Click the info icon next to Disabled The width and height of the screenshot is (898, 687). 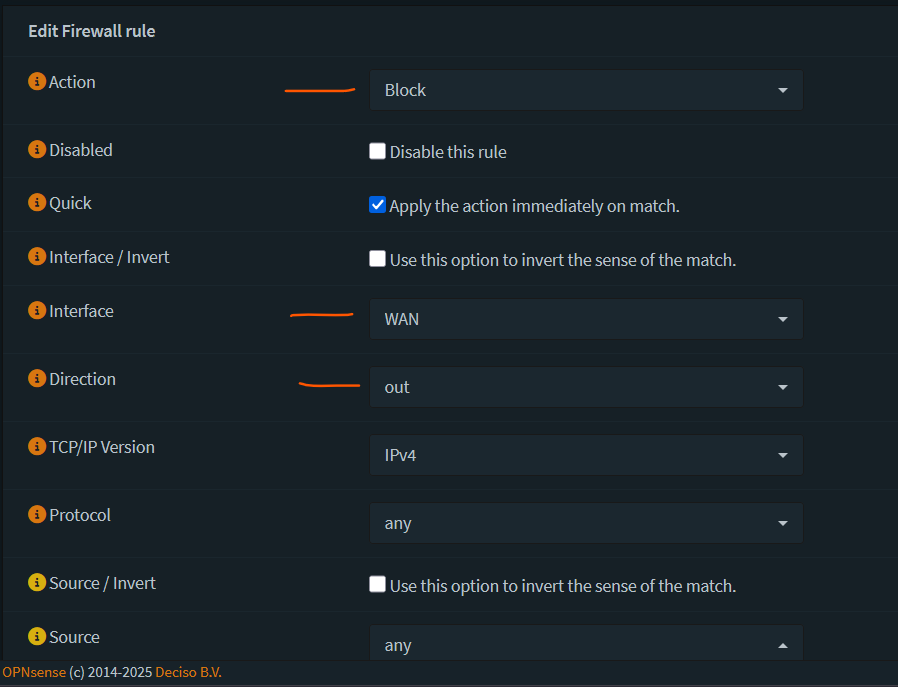click(37, 150)
